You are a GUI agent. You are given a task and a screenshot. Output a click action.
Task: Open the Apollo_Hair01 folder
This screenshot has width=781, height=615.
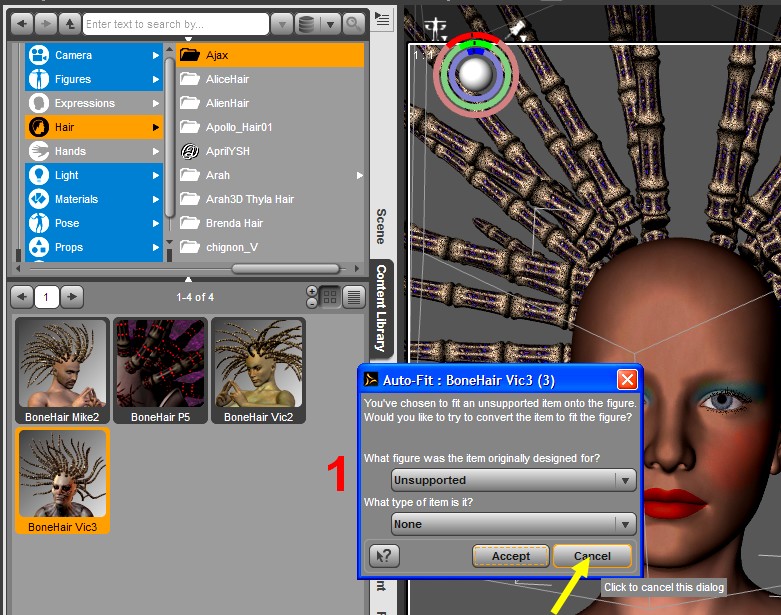point(270,127)
